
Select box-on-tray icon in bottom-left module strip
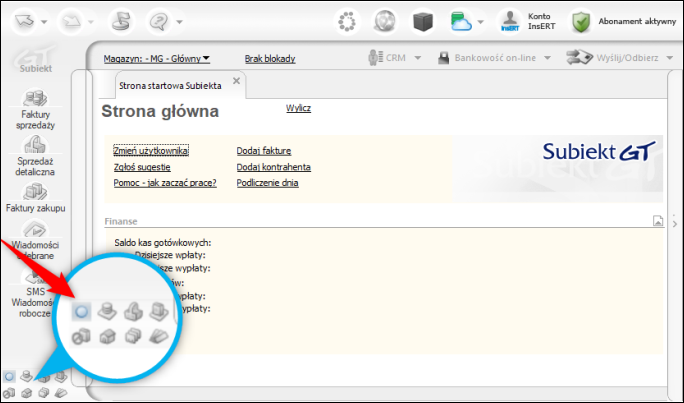point(61,376)
